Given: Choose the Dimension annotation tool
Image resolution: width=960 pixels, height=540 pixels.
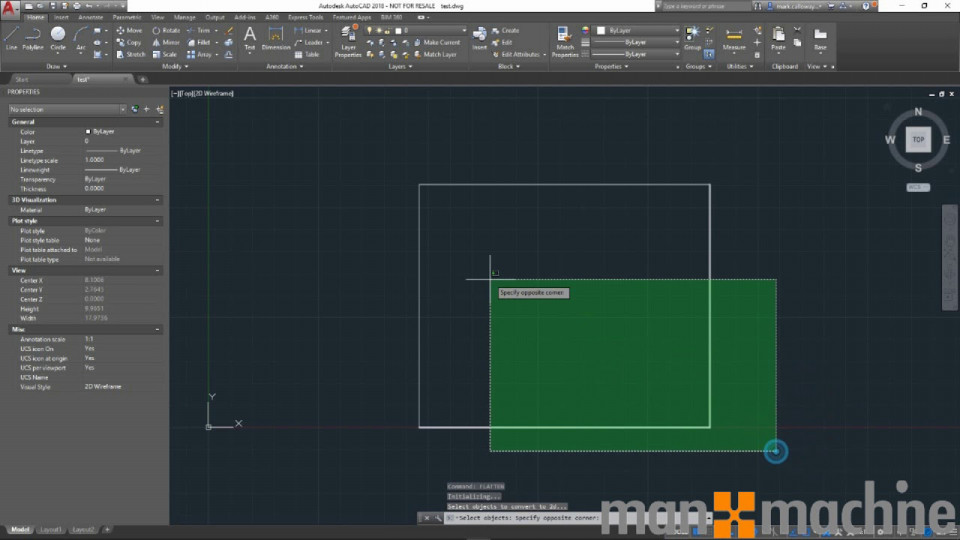Looking at the screenshot, I should [276, 38].
